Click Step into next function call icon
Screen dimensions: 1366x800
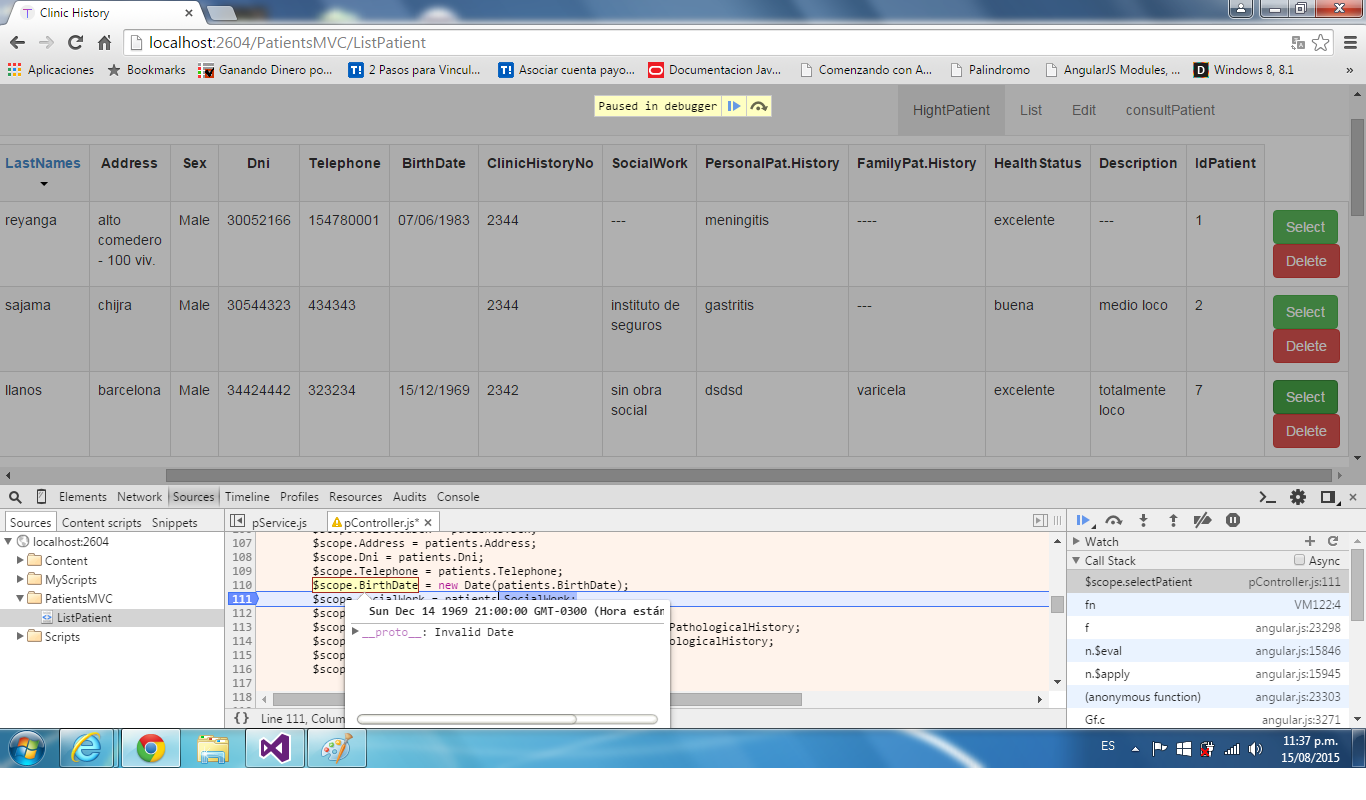tap(1144, 520)
